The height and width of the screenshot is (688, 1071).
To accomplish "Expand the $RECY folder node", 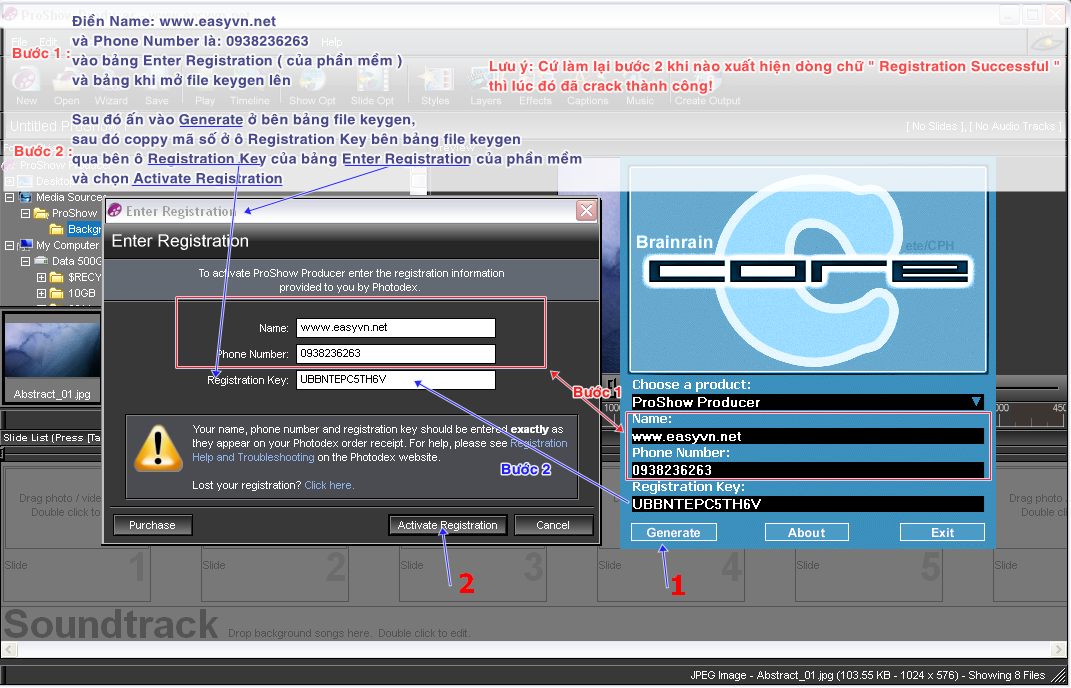I will click(41, 277).
